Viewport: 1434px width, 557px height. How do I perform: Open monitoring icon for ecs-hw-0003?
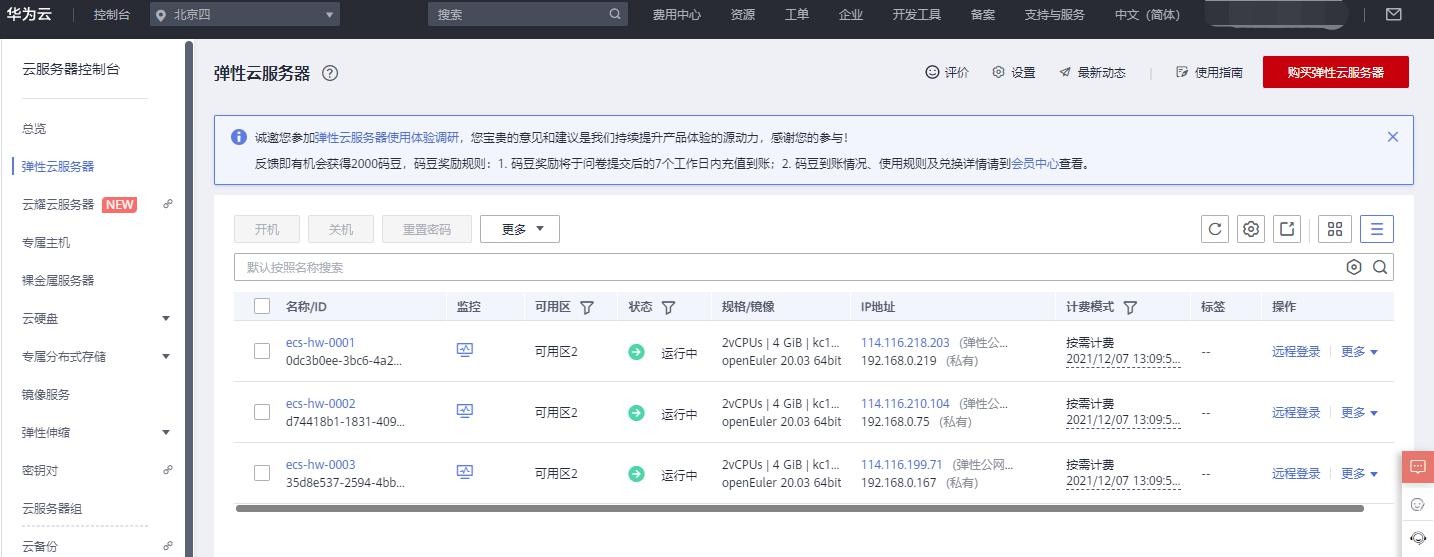pos(464,472)
